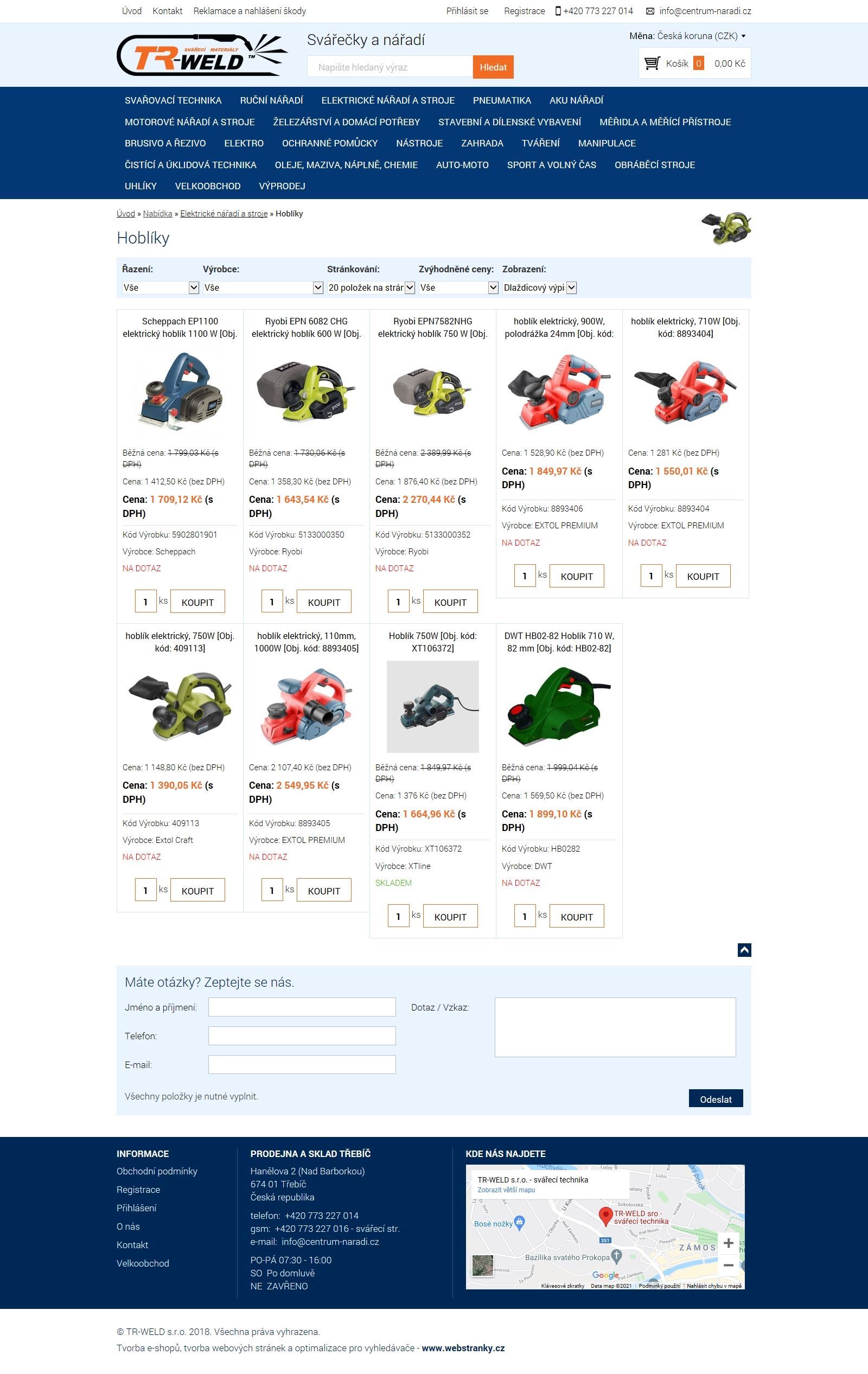Click the red TR-WELD map pin

click(x=605, y=1216)
